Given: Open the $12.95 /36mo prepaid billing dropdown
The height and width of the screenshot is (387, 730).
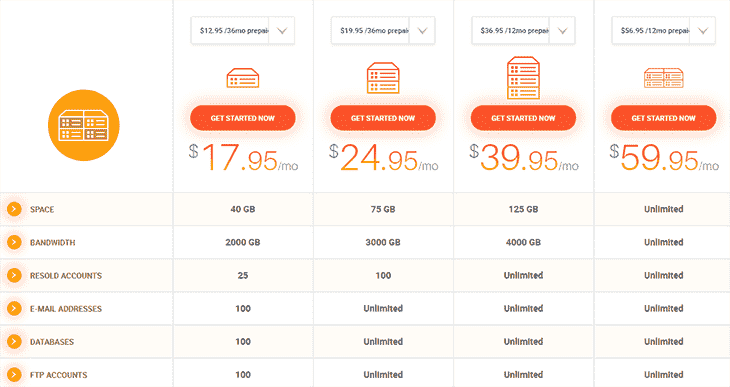Looking at the screenshot, I should coord(243,31).
